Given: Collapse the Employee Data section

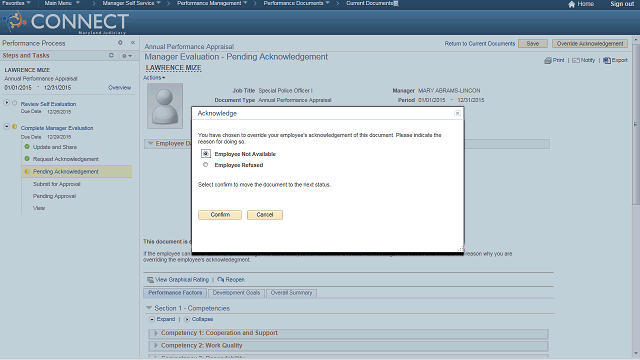Looking at the screenshot, I should pos(151,143).
